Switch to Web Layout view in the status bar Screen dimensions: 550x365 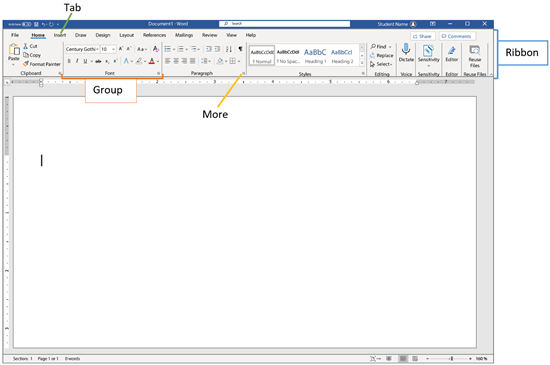point(415,358)
